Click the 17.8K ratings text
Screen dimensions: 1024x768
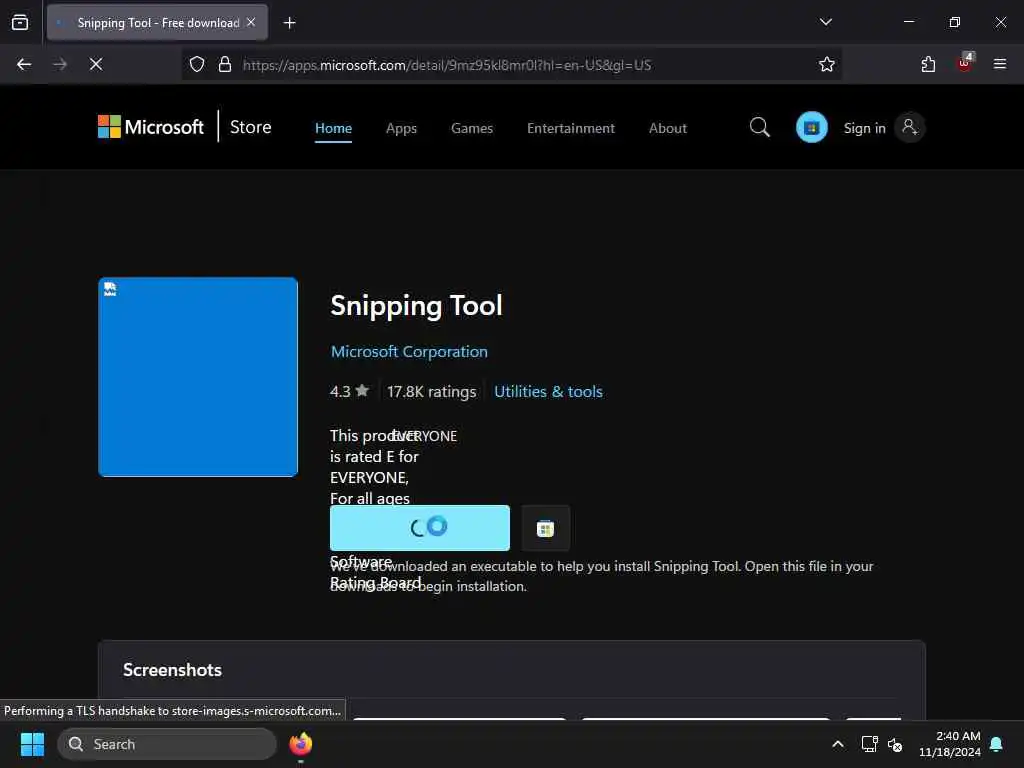click(x=432, y=391)
